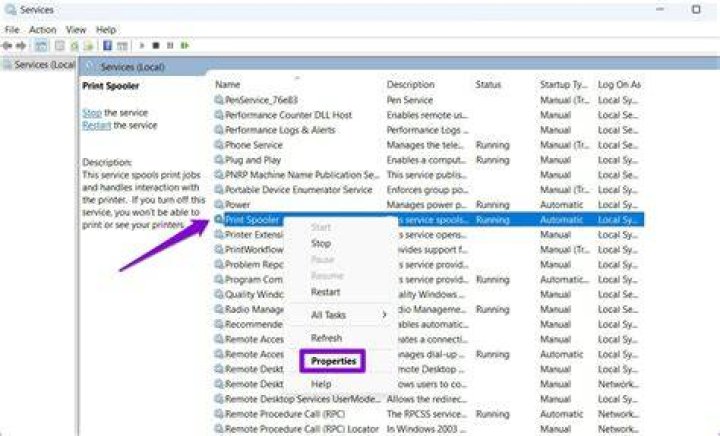This screenshot has height=436, width=720.
Task: Select PNRP Machine Name Publication service
Action: pos(429,174)
